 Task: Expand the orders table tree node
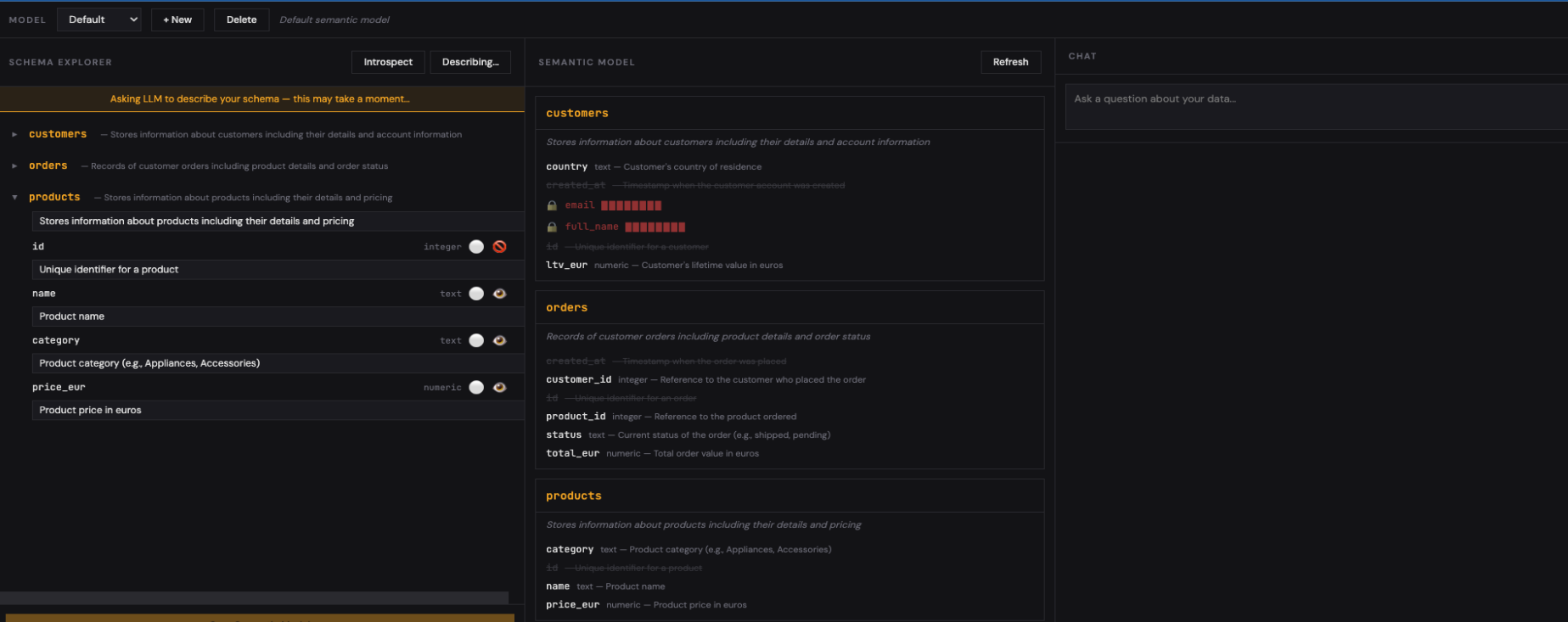point(14,165)
